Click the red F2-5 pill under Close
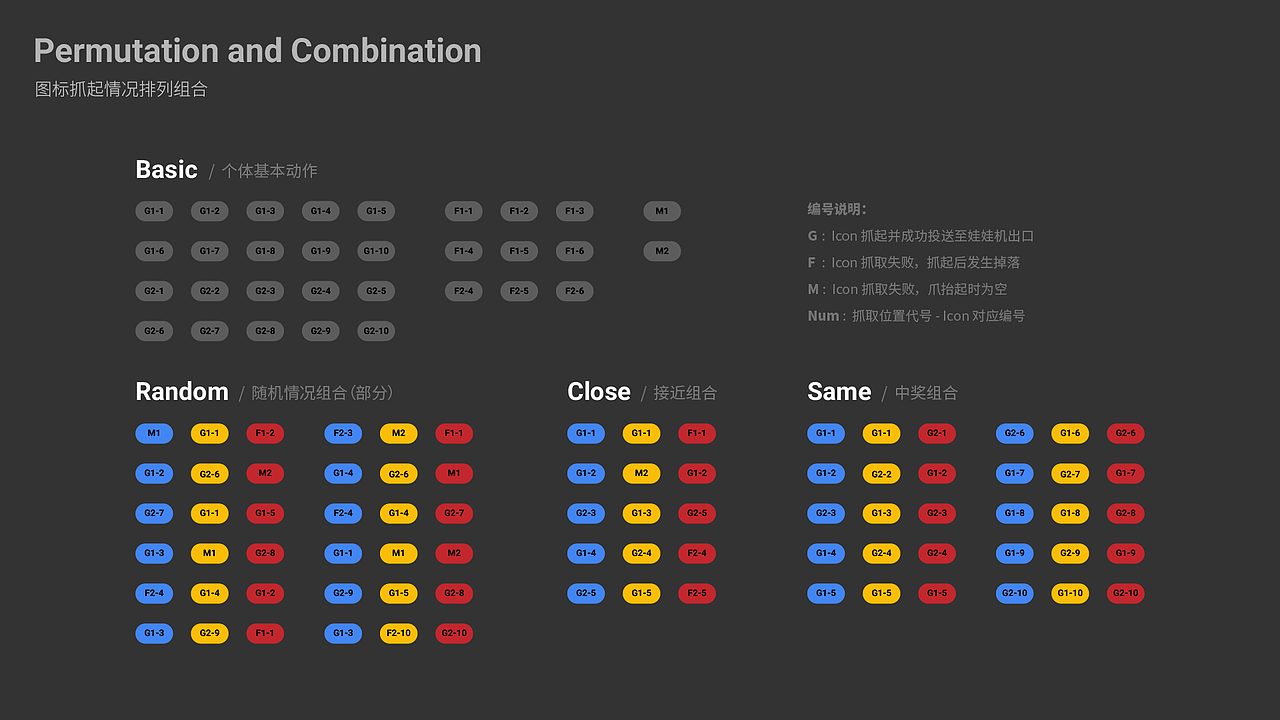The height and width of the screenshot is (720, 1280). pyautogui.click(x=697, y=593)
